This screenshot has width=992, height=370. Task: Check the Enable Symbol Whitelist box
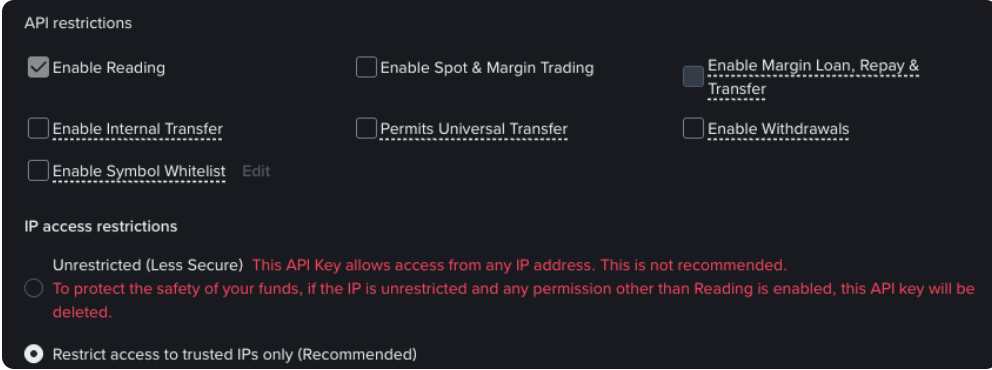click(x=39, y=171)
